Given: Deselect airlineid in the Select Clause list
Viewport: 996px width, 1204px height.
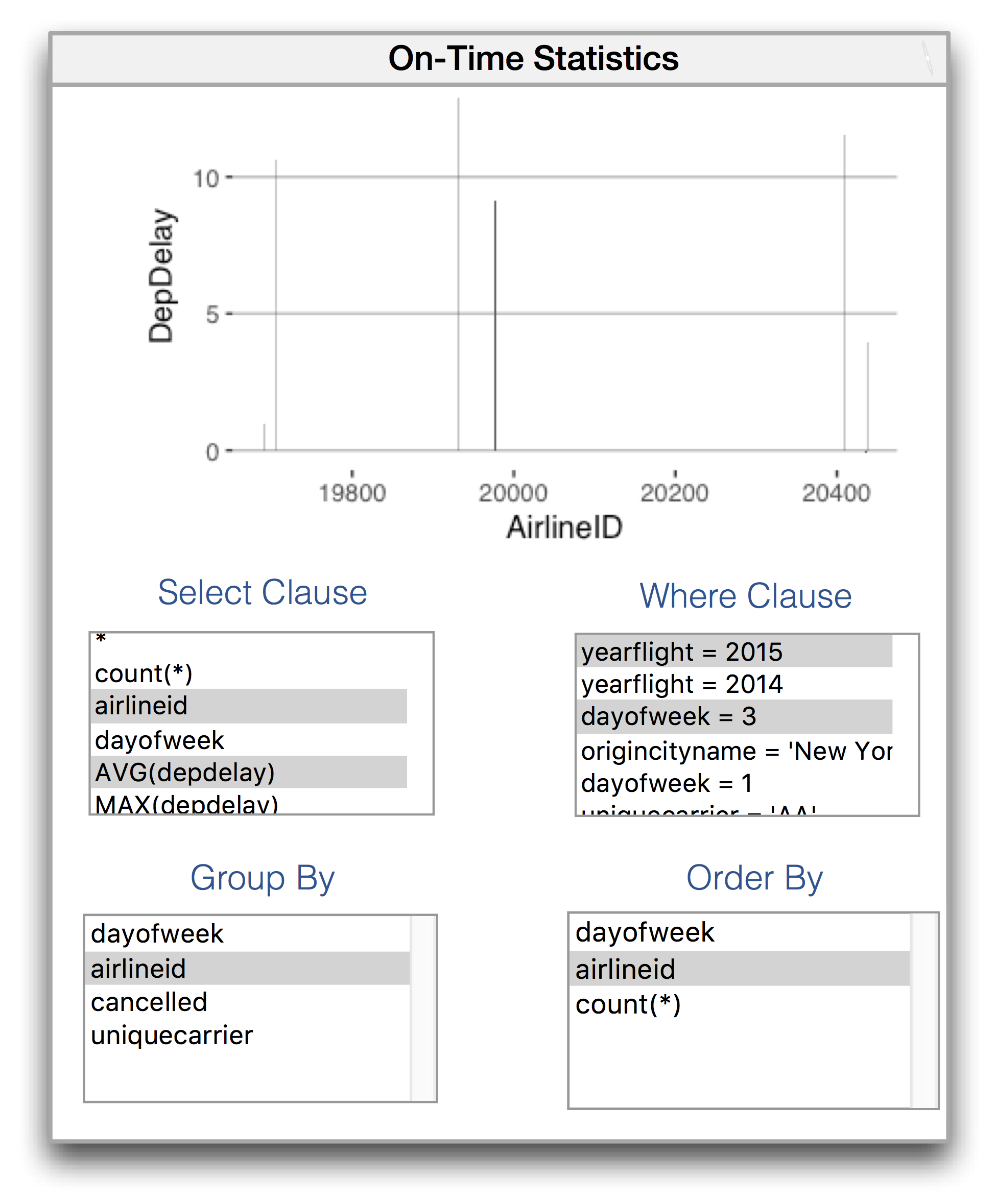Looking at the screenshot, I should point(141,706).
